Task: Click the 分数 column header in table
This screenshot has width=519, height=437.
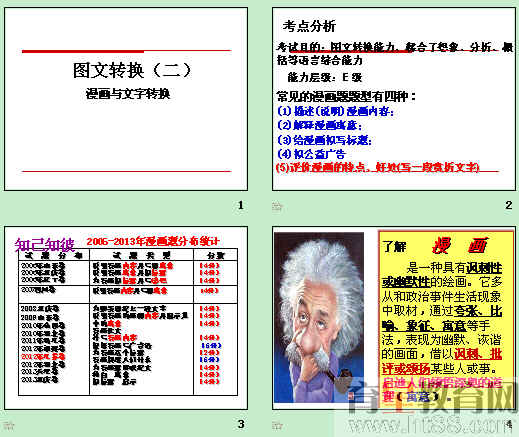Action: click(x=216, y=256)
